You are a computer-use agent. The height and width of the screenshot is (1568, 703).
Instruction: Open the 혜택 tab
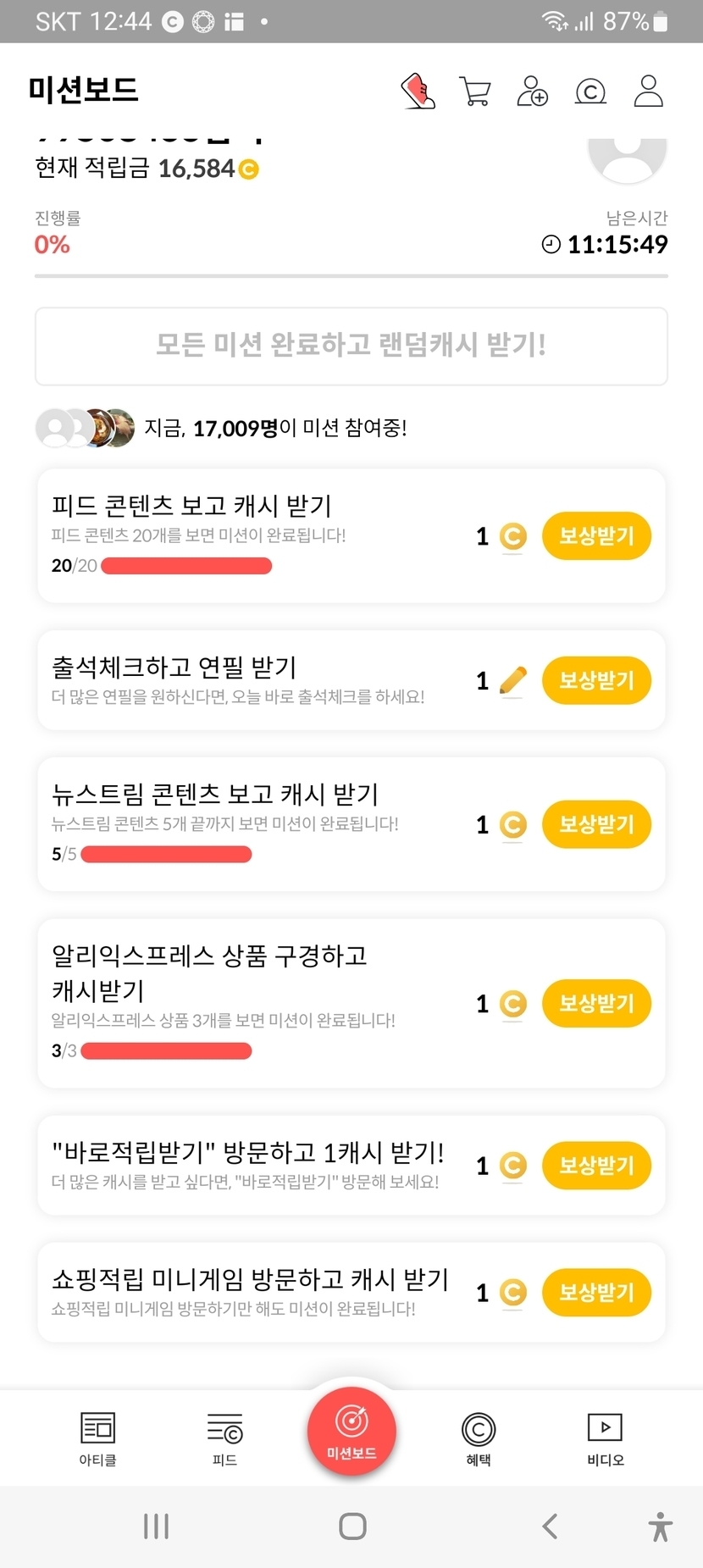(479, 1438)
